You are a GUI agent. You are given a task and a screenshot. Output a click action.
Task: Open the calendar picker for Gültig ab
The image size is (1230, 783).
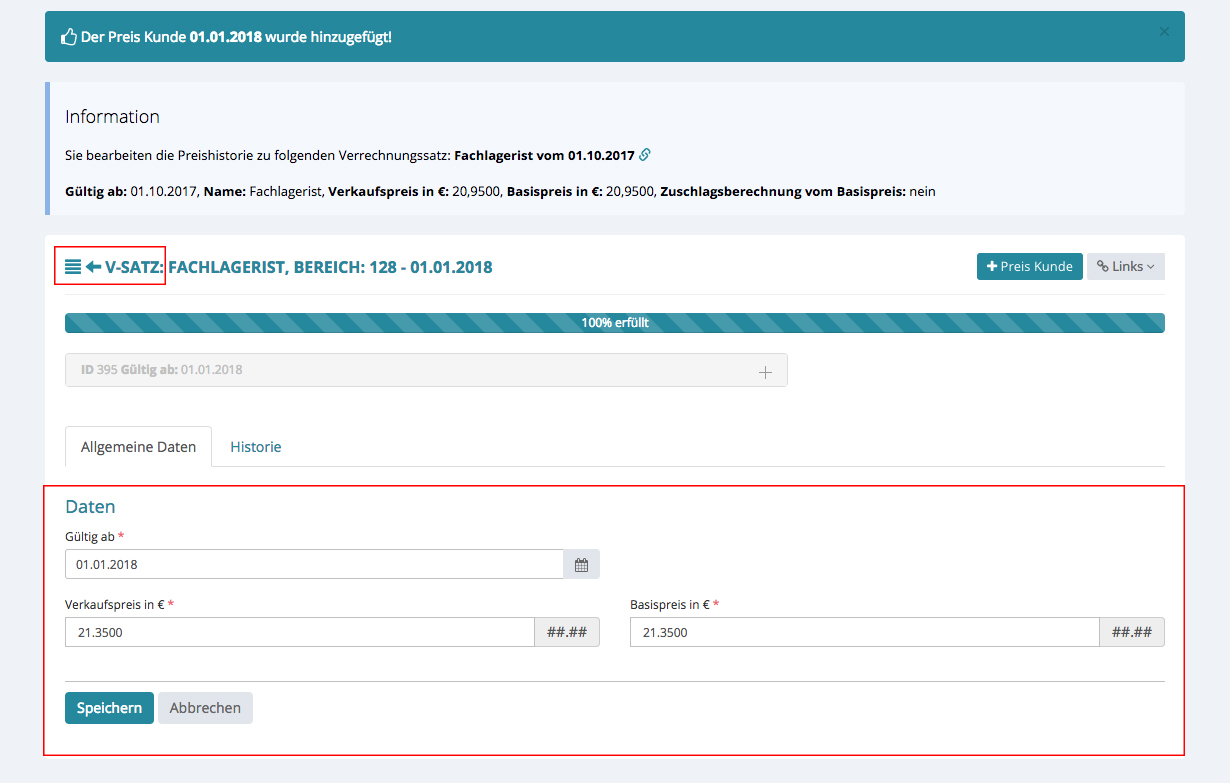(x=581, y=564)
